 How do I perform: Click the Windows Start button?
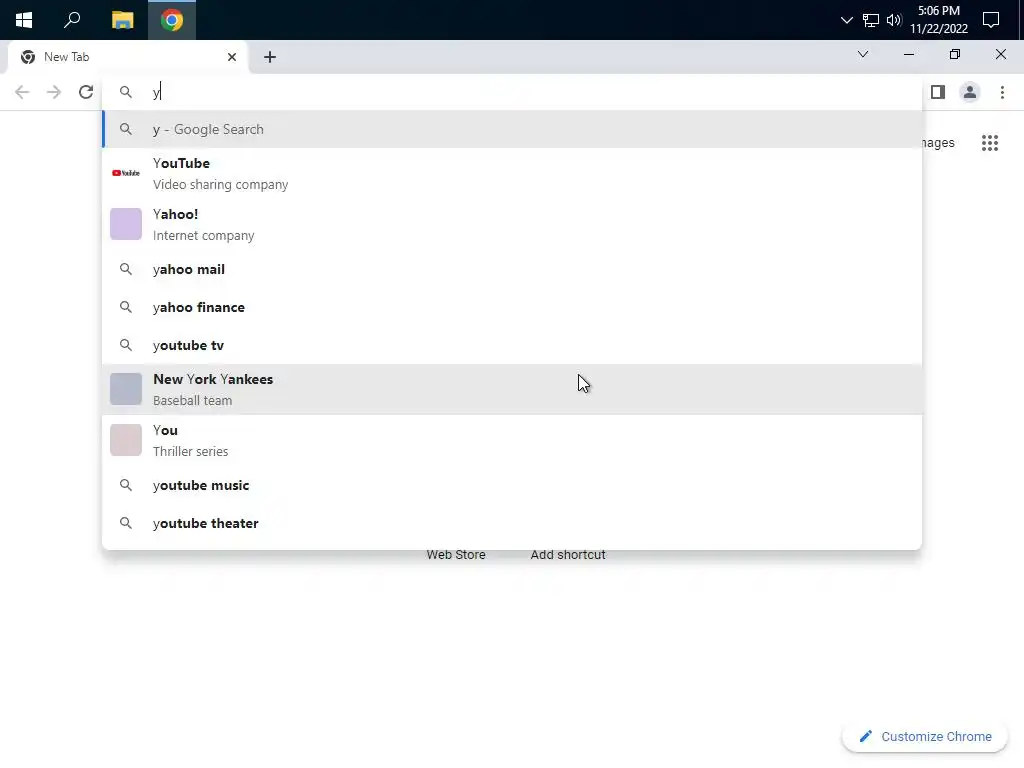pos(24,20)
